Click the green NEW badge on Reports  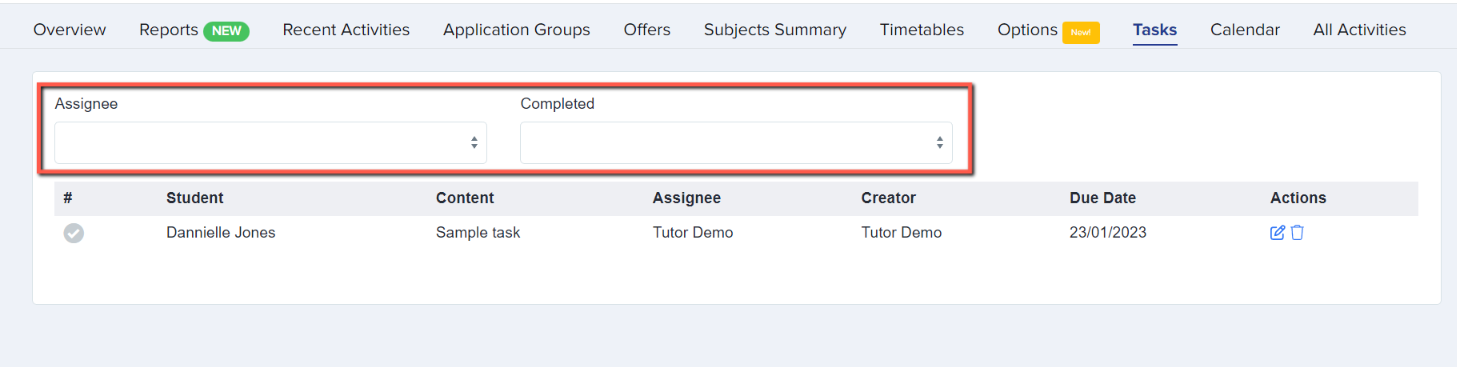coord(227,31)
